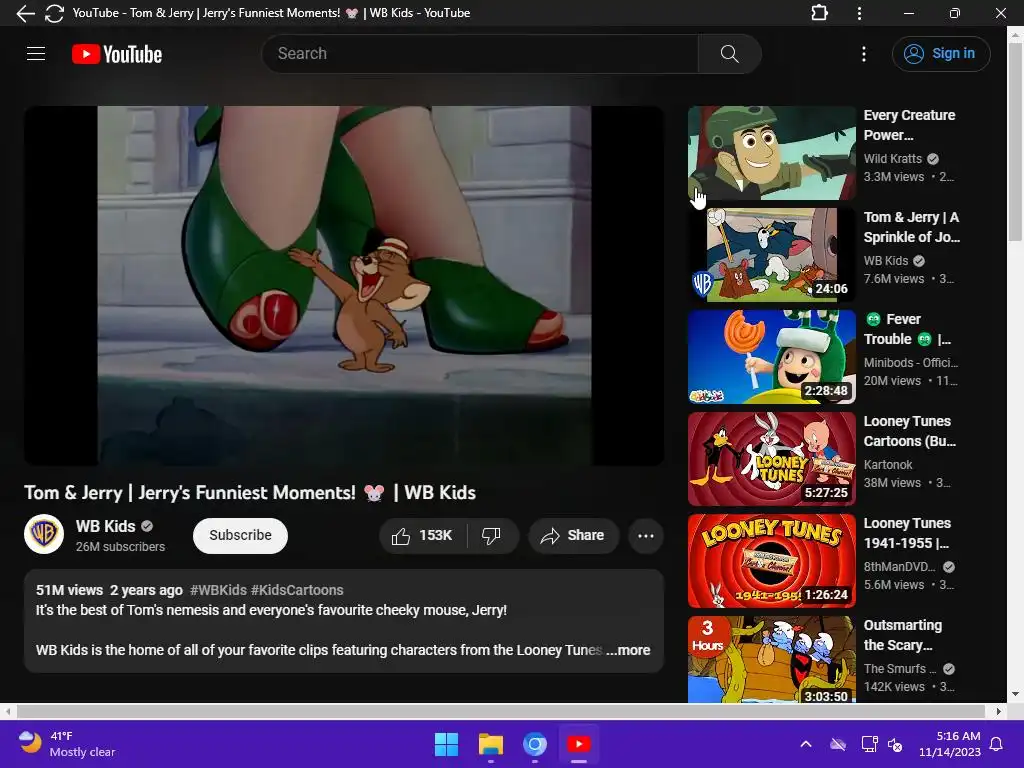Reload the page with refresh icon
The height and width of the screenshot is (768, 1024).
click(x=54, y=13)
